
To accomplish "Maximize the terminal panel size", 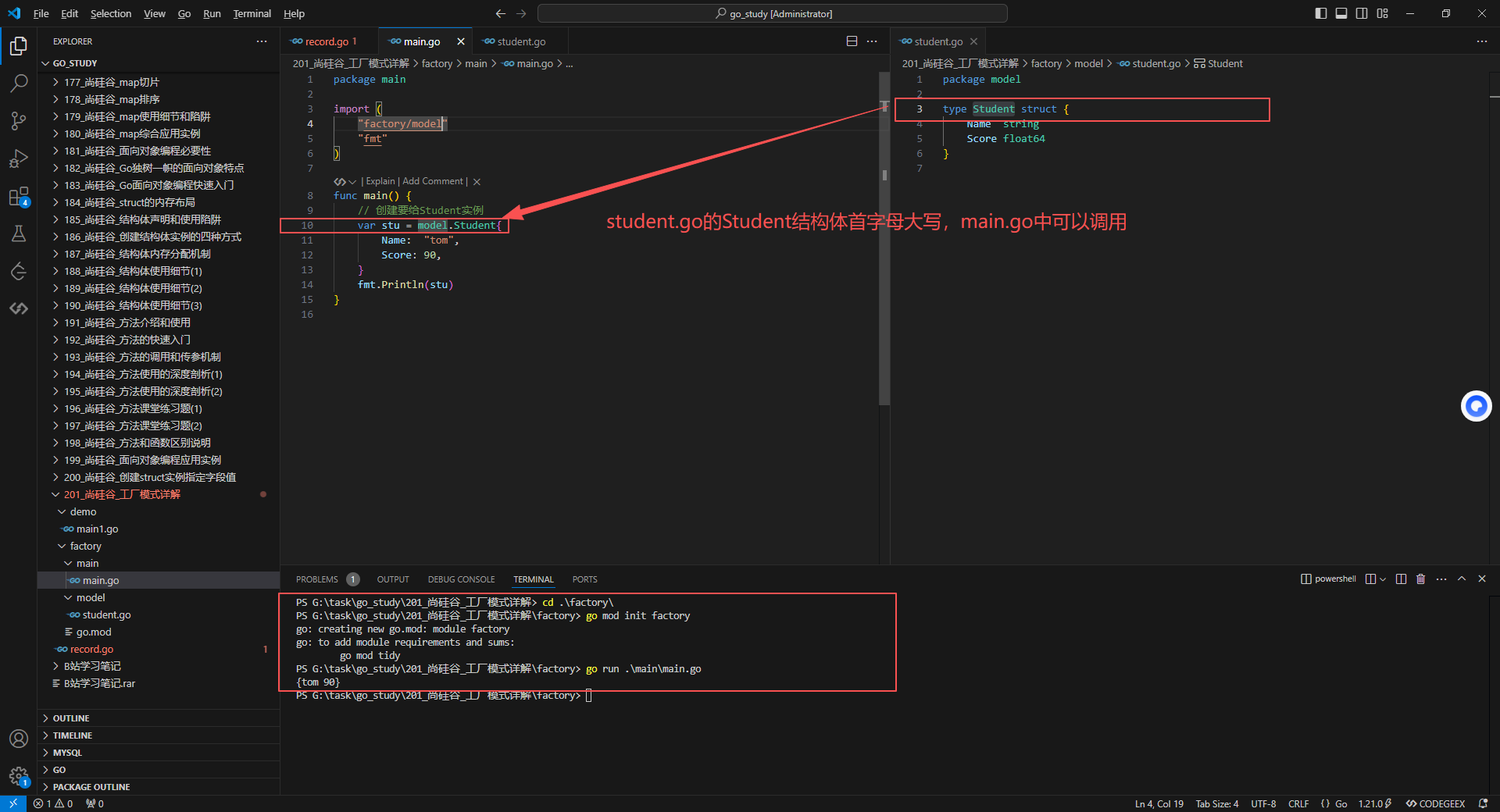I will [x=1462, y=579].
